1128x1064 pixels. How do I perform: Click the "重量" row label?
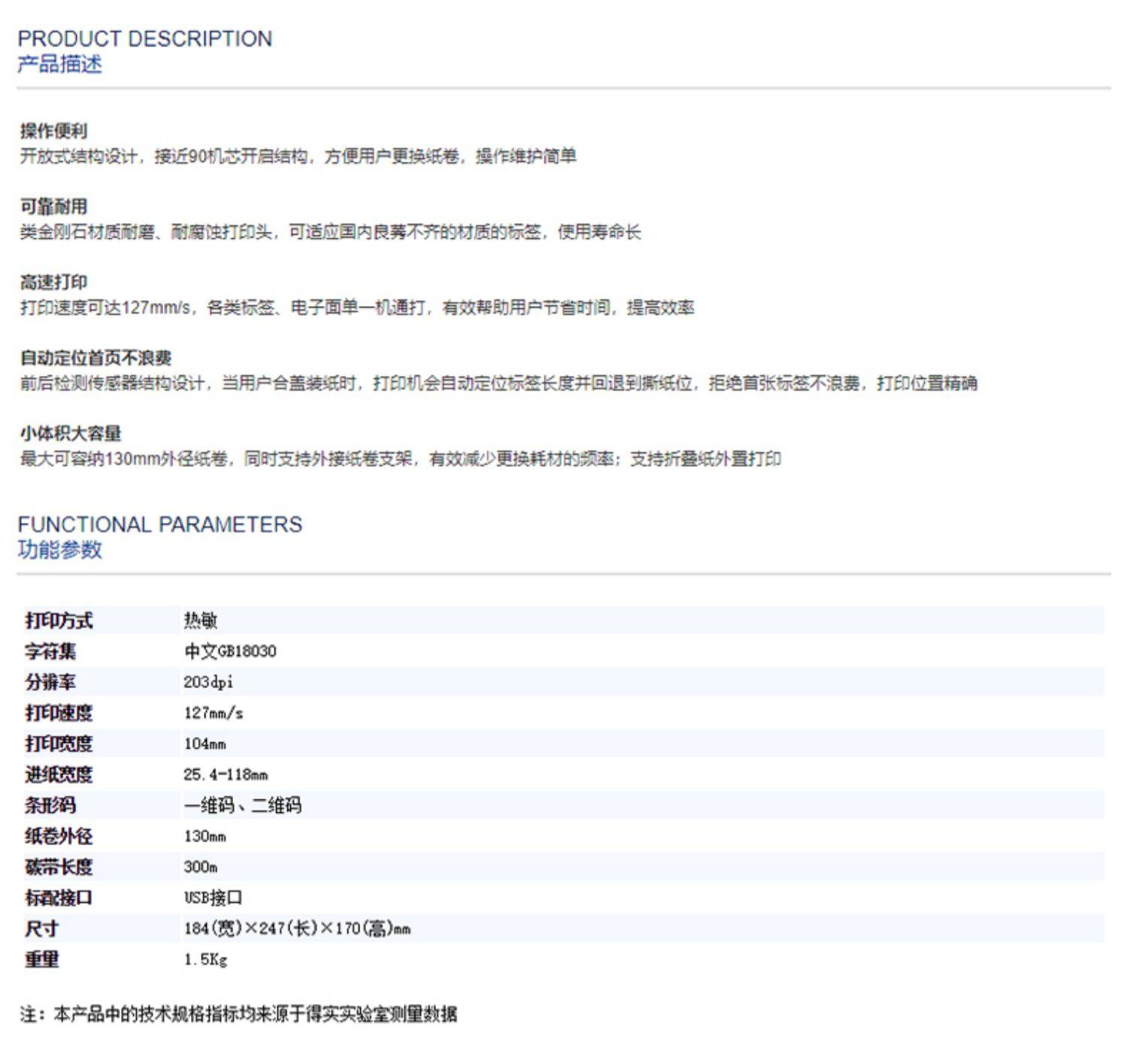pyautogui.click(x=42, y=959)
